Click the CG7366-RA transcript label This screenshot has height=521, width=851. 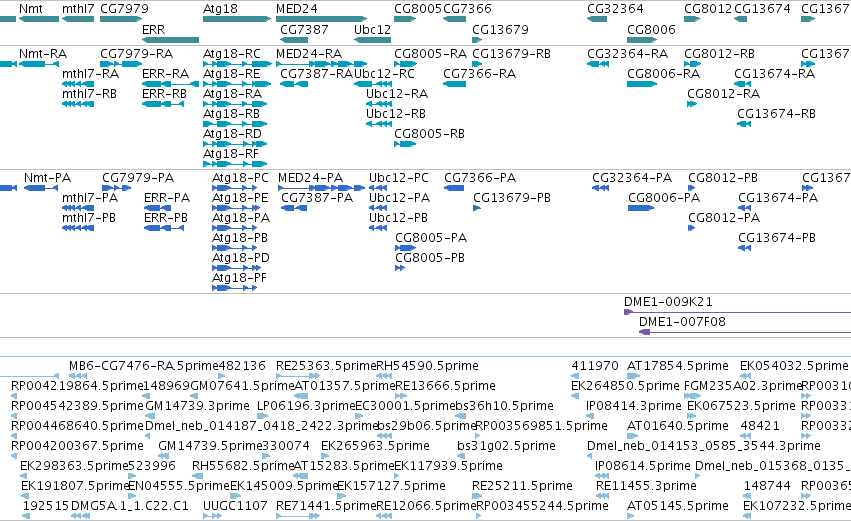pyautogui.click(x=479, y=74)
